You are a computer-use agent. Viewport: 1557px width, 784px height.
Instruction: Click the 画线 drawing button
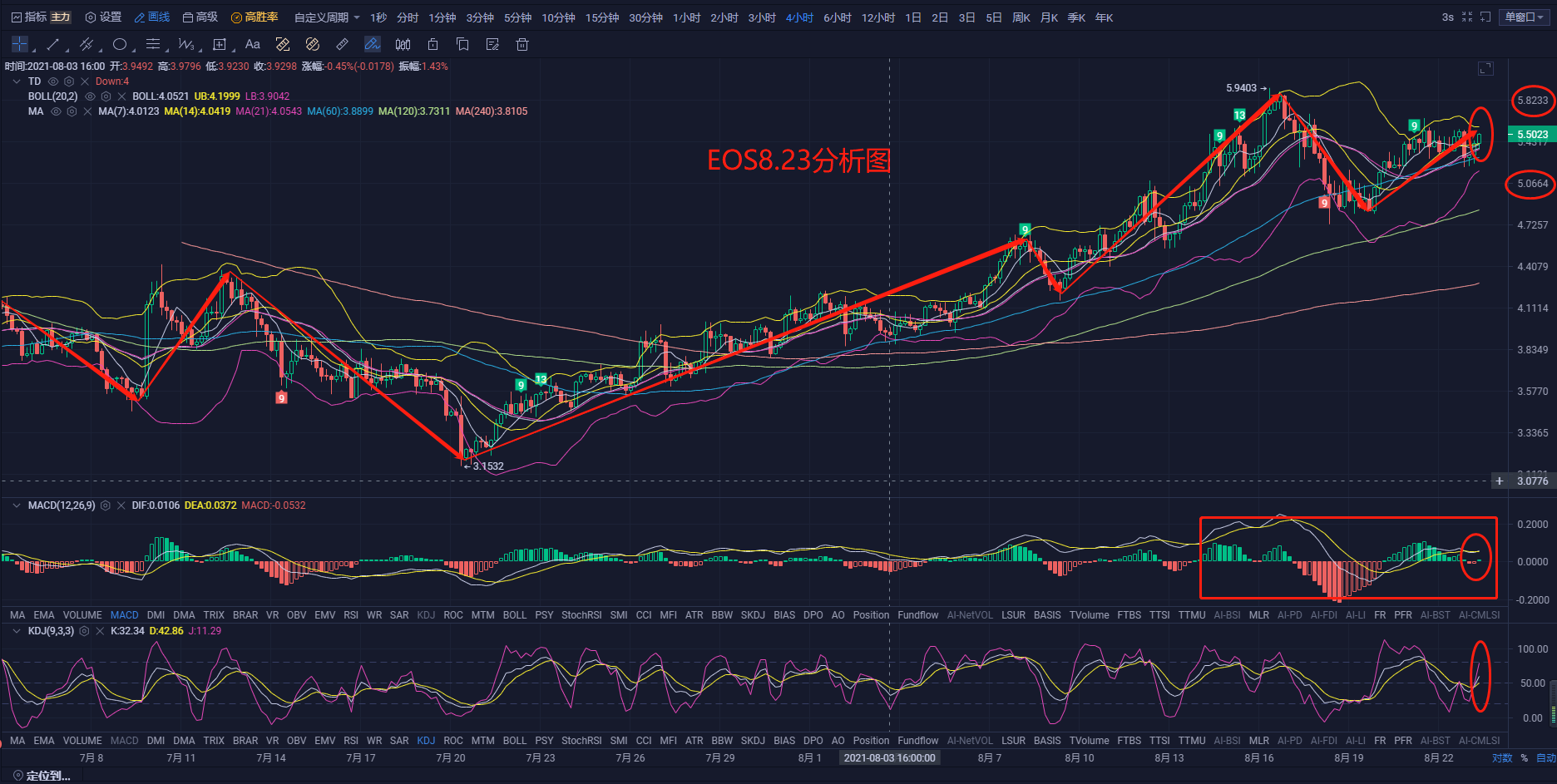(x=152, y=17)
